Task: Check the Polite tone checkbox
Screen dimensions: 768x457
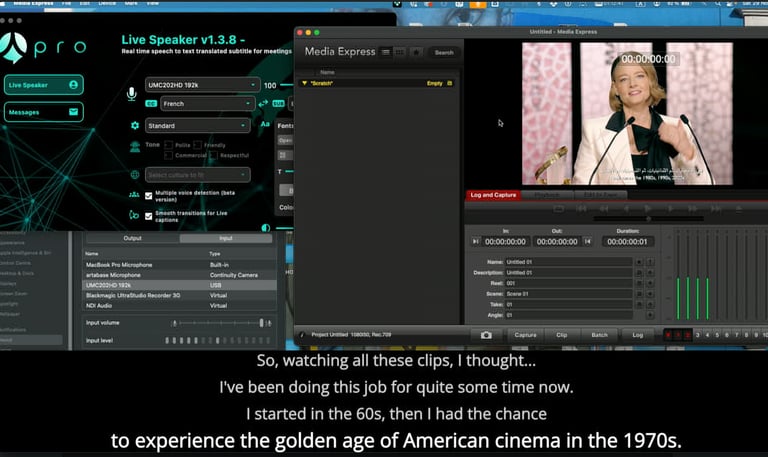Action: coord(168,145)
